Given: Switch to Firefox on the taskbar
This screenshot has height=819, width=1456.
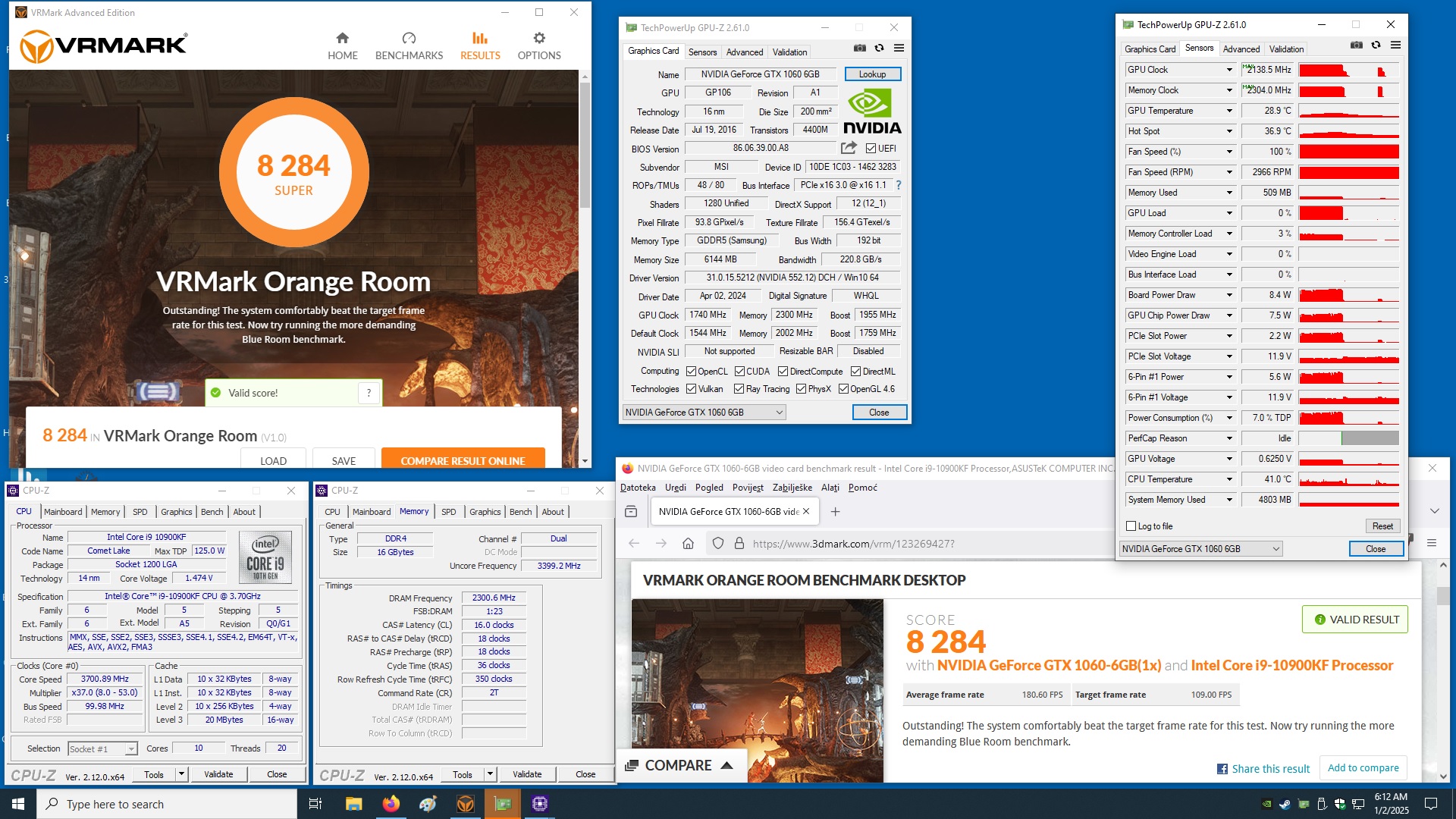Looking at the screenshot, I should [x=391, y=804].
